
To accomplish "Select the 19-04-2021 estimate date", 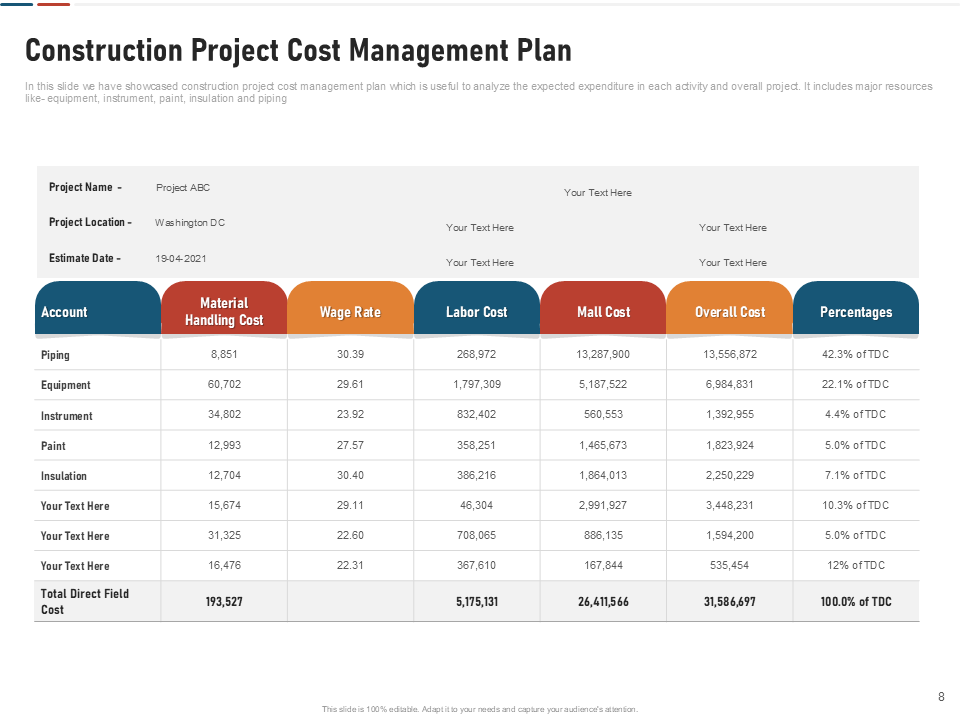I will click(x=181, y=258).
